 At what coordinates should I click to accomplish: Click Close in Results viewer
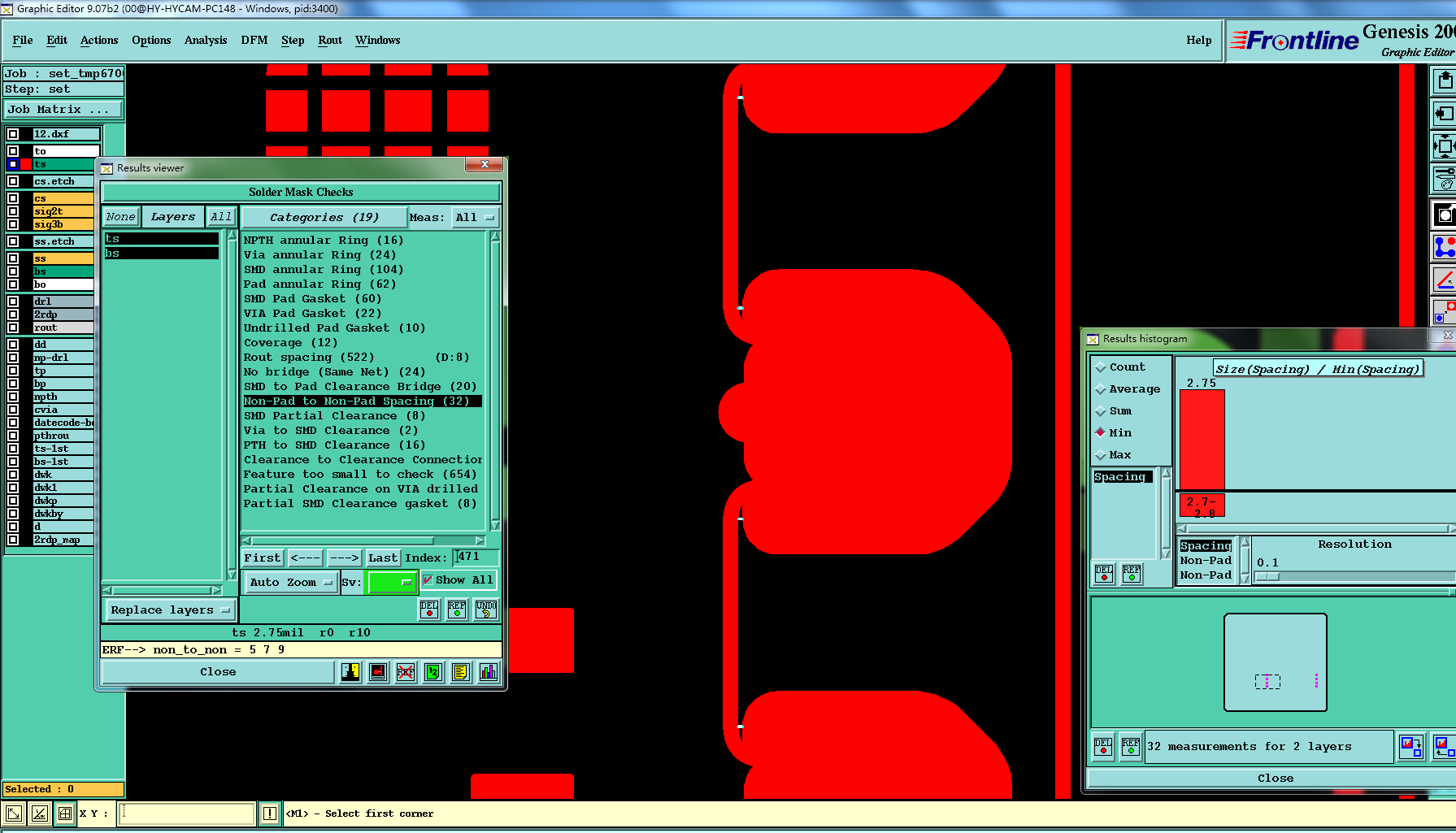[x=218, y=672]
